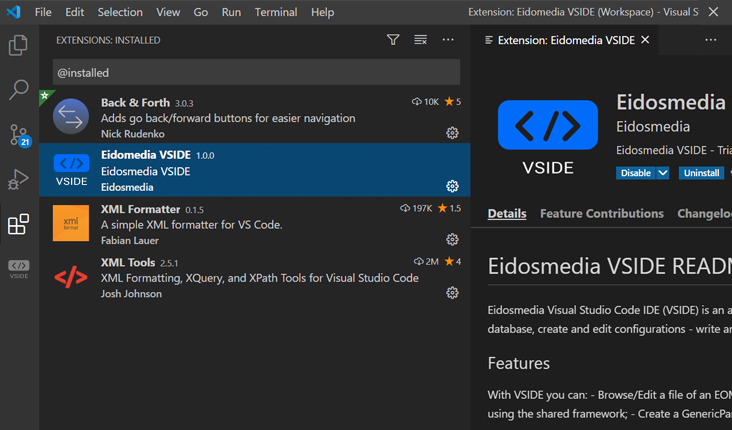732x430 pixels.
Task: Open the Extensions view in activity bar
Action: pos(18,224)
